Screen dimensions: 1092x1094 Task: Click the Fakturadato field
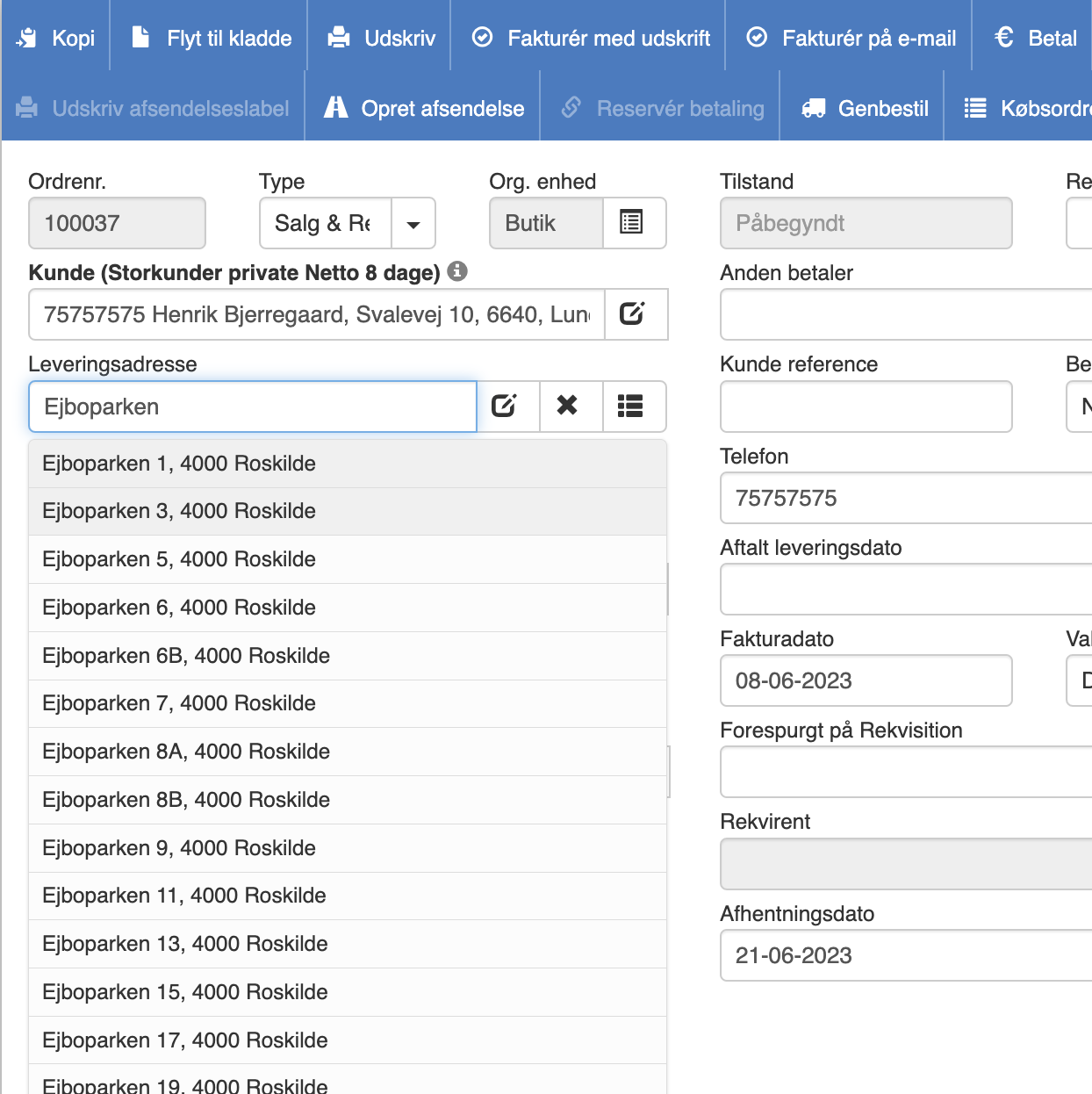866,680
